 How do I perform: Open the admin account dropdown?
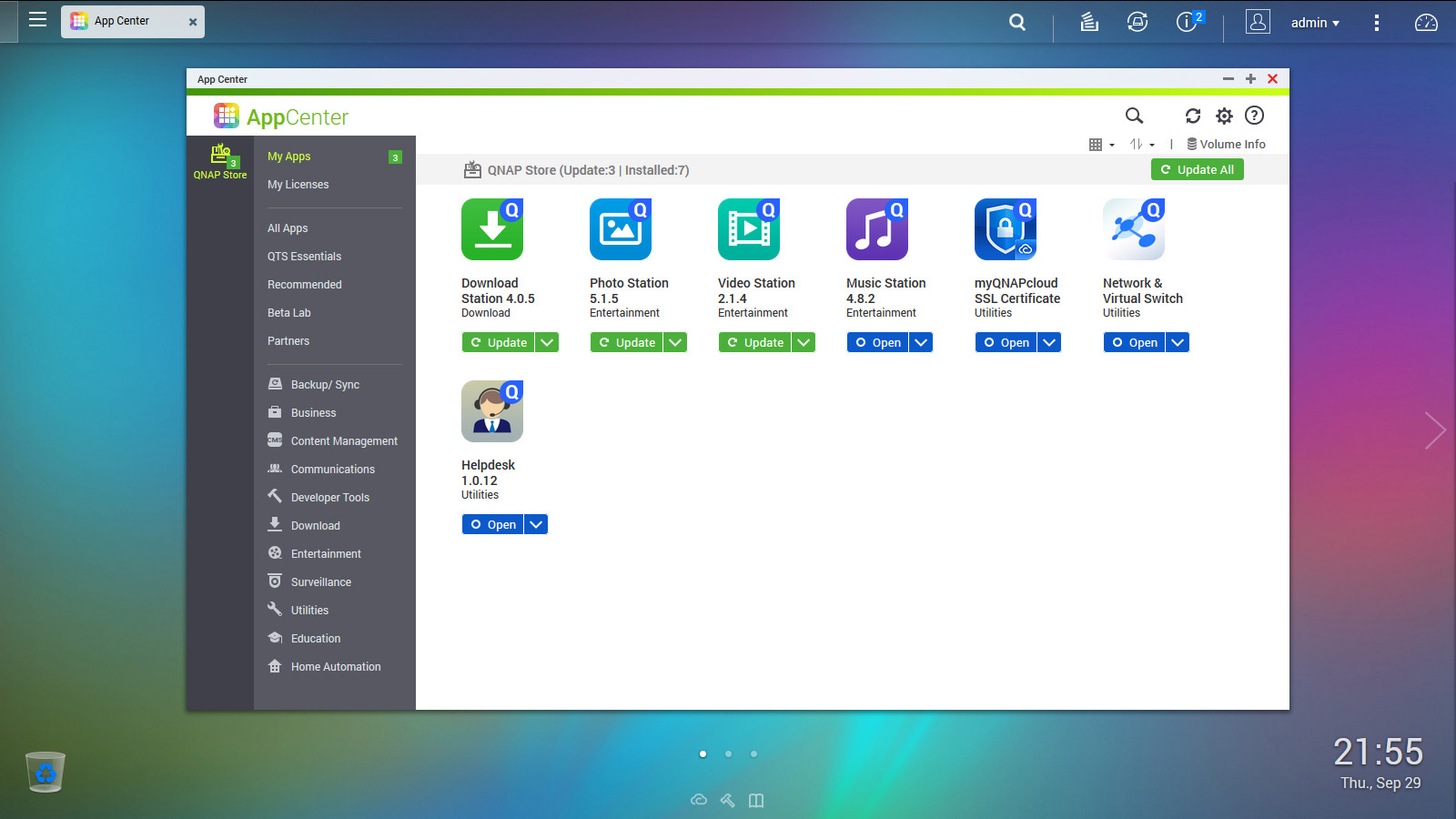tap(1315, 23)
